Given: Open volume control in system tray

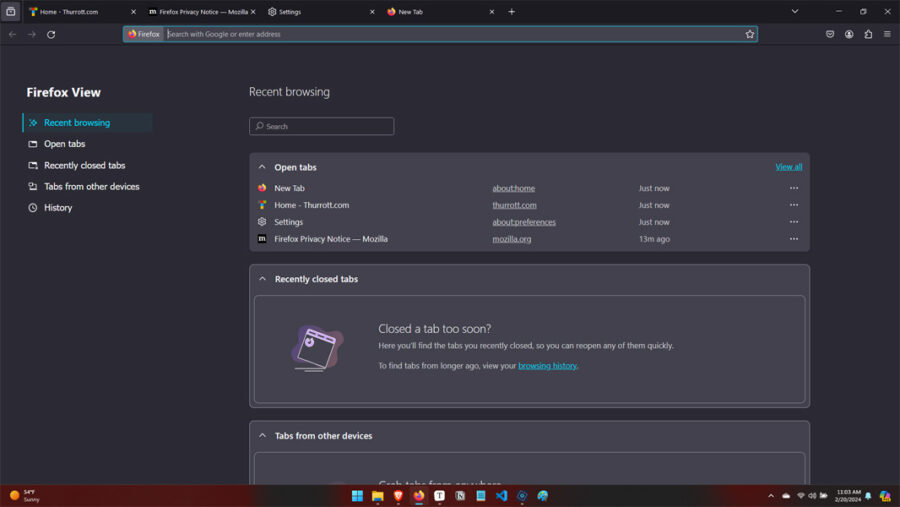Looking at the screenshot, I should point(812,496).
